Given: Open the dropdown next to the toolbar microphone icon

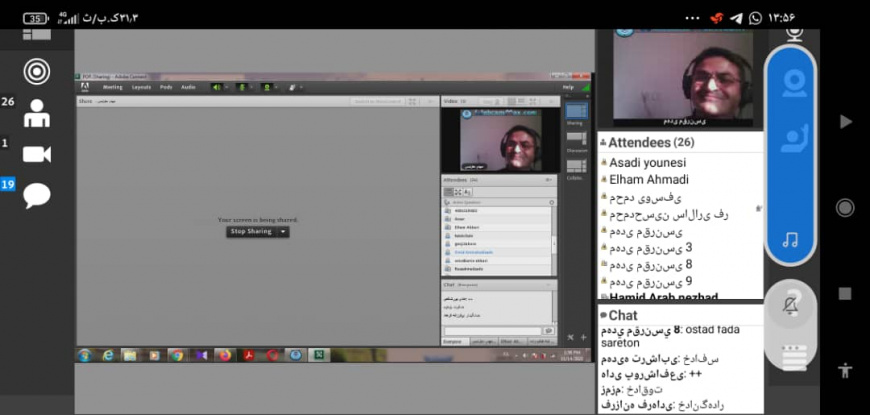Looking at the screenshot, I should (x=251, y=87).
